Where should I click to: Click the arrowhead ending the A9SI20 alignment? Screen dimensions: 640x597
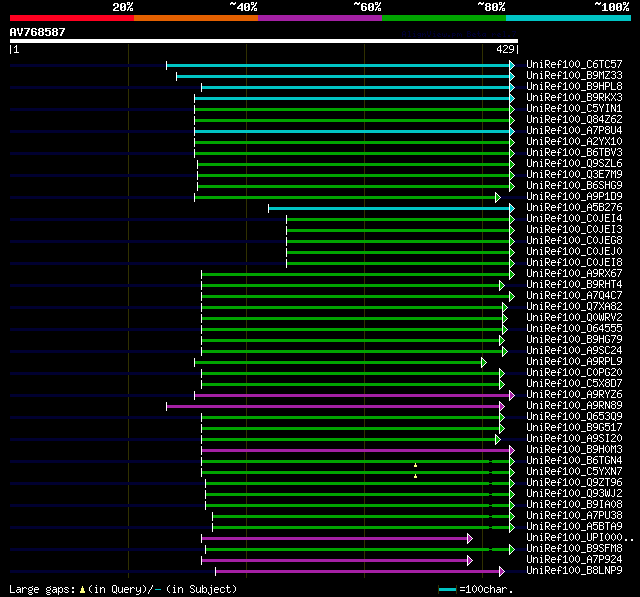pyautogui.click(x=498, y=439)
